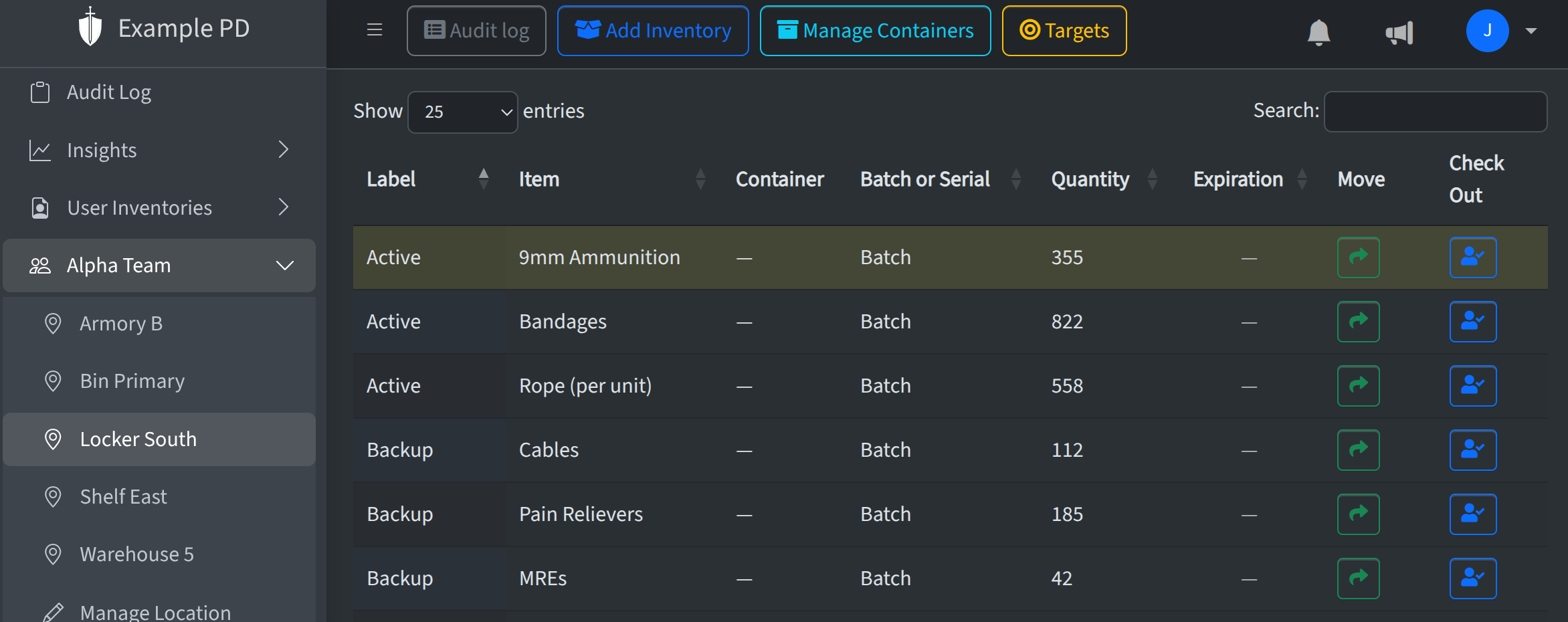Image resolution: width=1568 pixels, height=622 pixels.
Task: Open the Audit Log via clipboard icon
Action: tap(40, 92)
